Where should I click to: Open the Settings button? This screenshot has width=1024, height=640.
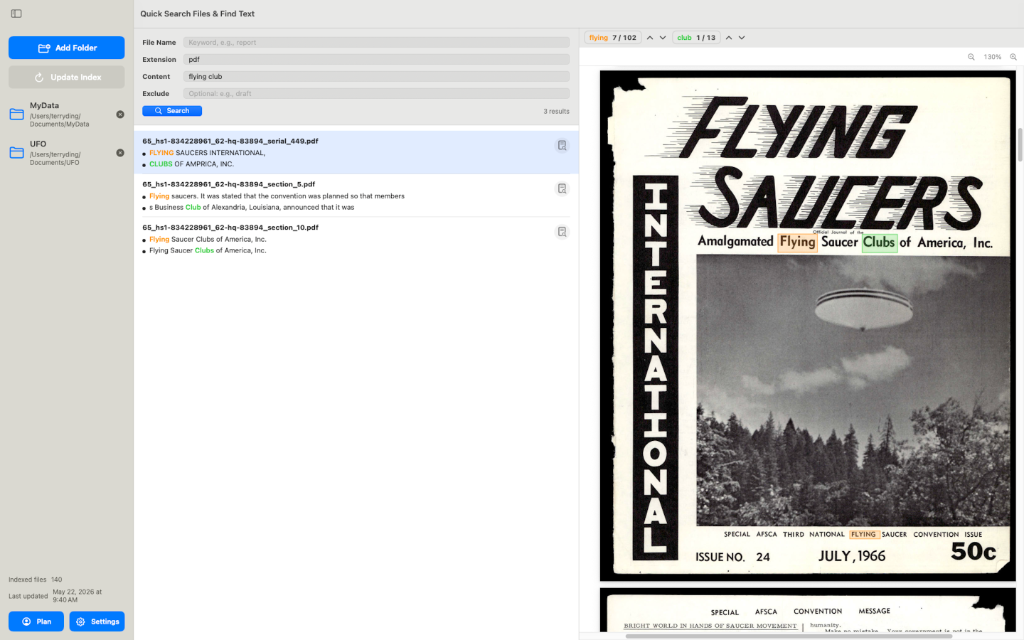tap(97, 622)
